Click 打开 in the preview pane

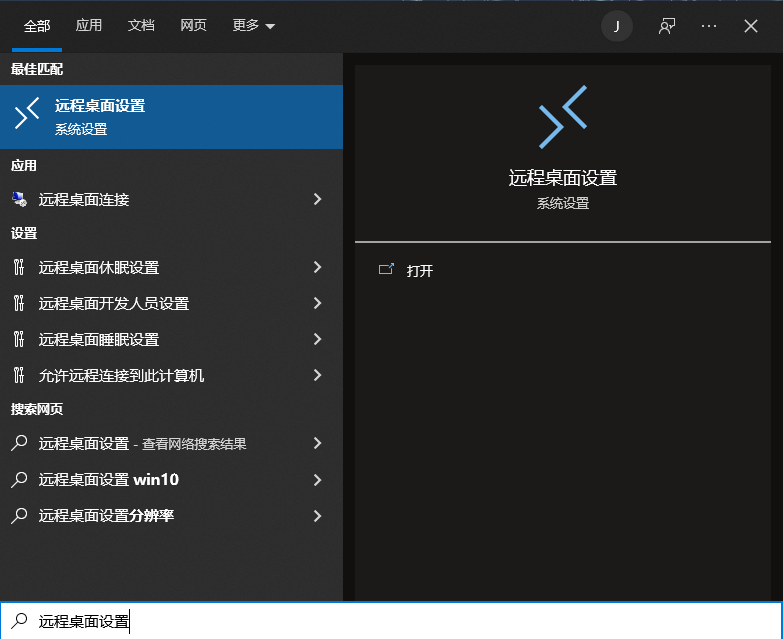point(419,271)
